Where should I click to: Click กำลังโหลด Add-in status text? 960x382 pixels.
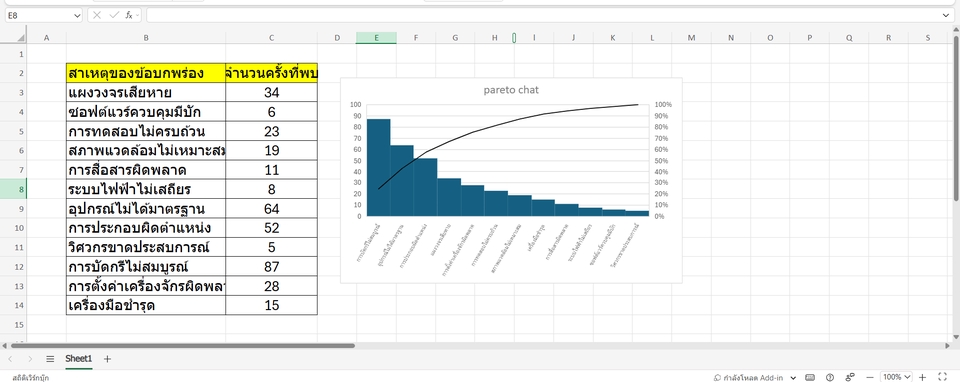748,378
